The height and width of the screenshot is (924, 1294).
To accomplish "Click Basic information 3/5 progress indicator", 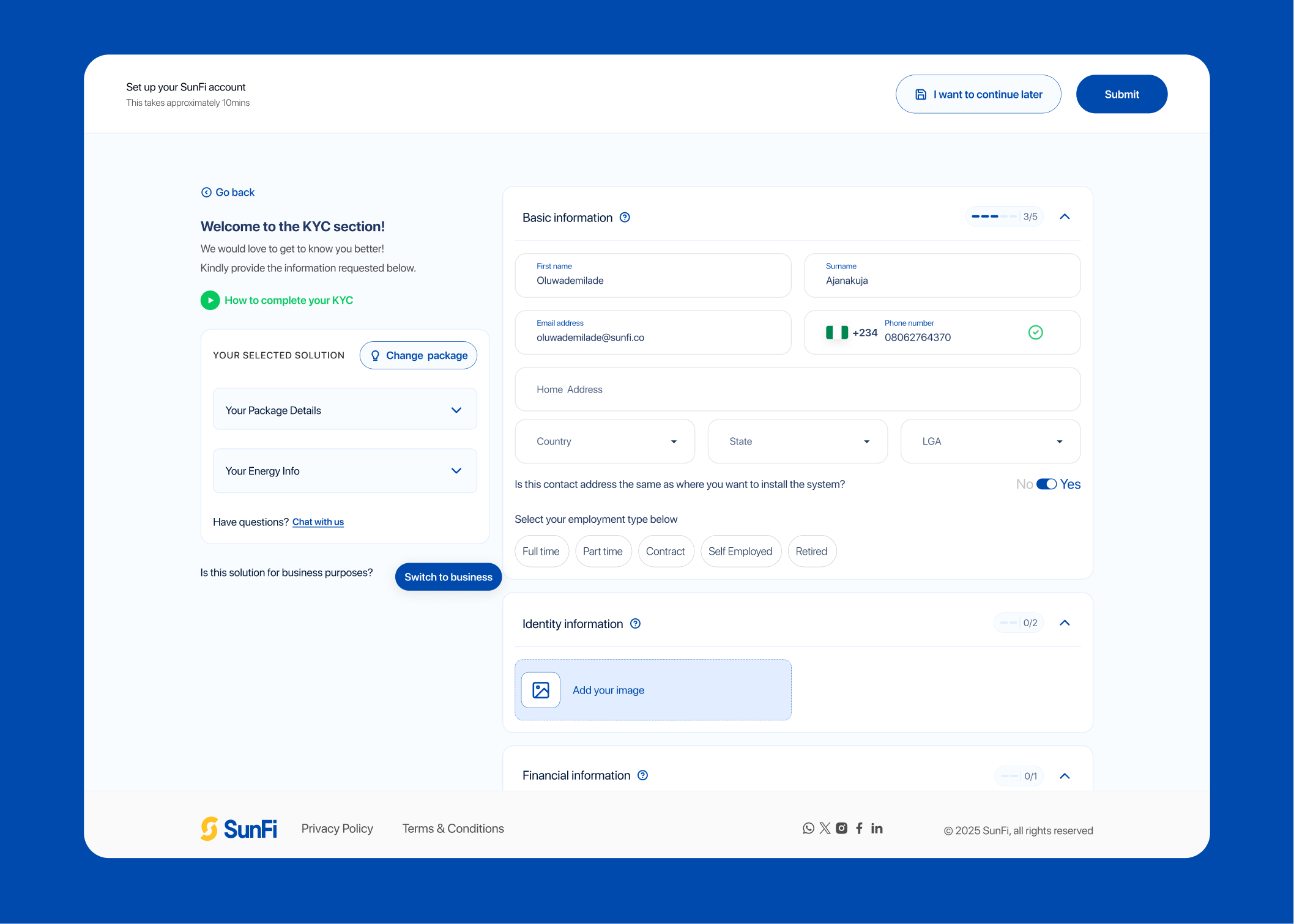I will tap(1004, 217).
